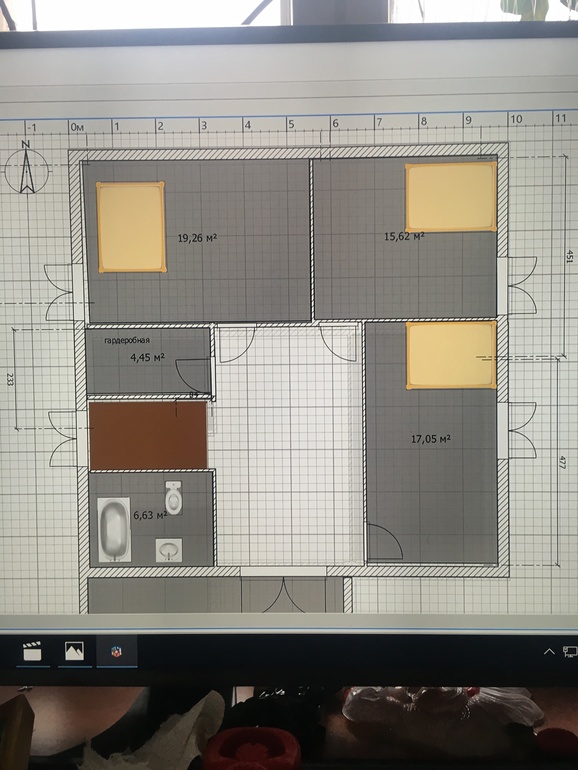This screenshot has height=770, width=578.
Task: Select the toilet in the bathroom
Action: click(x=173, y=497)
